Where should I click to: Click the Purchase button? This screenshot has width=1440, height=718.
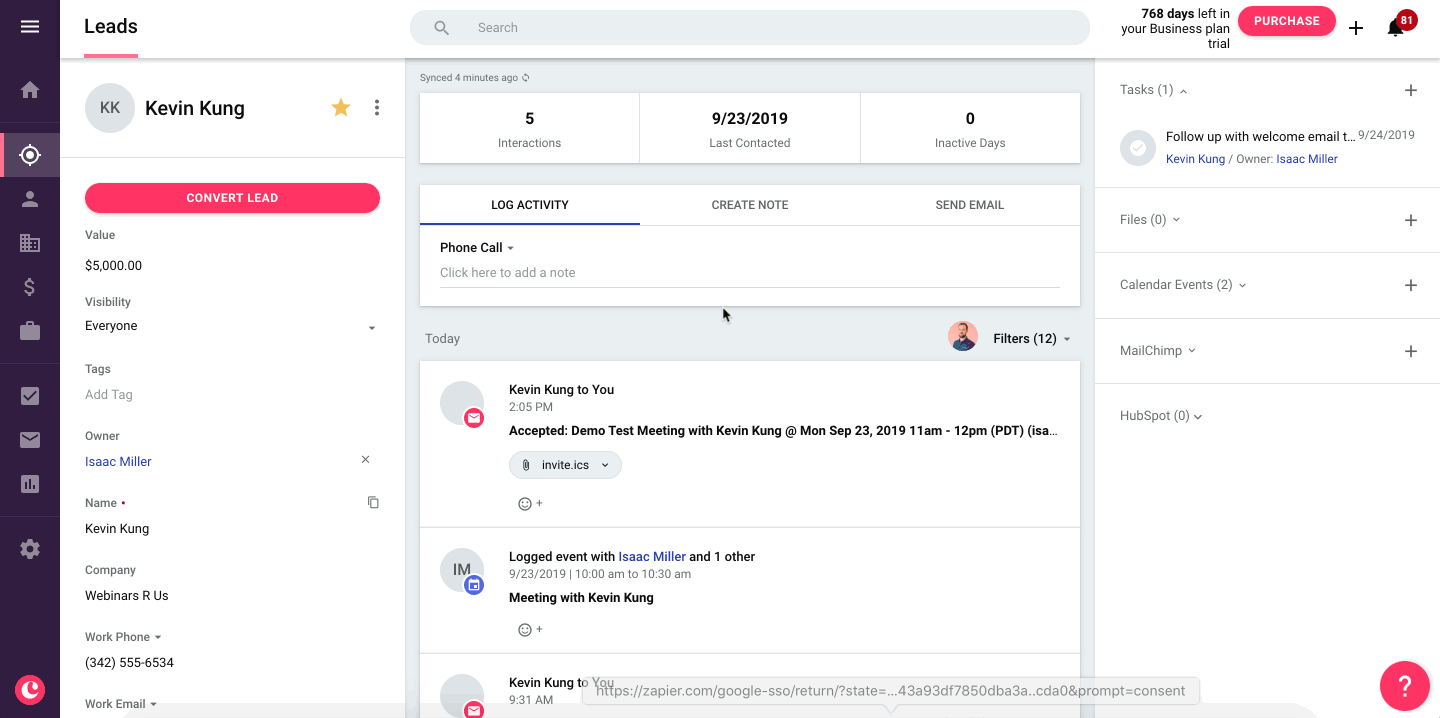(x=1287, y=21)
